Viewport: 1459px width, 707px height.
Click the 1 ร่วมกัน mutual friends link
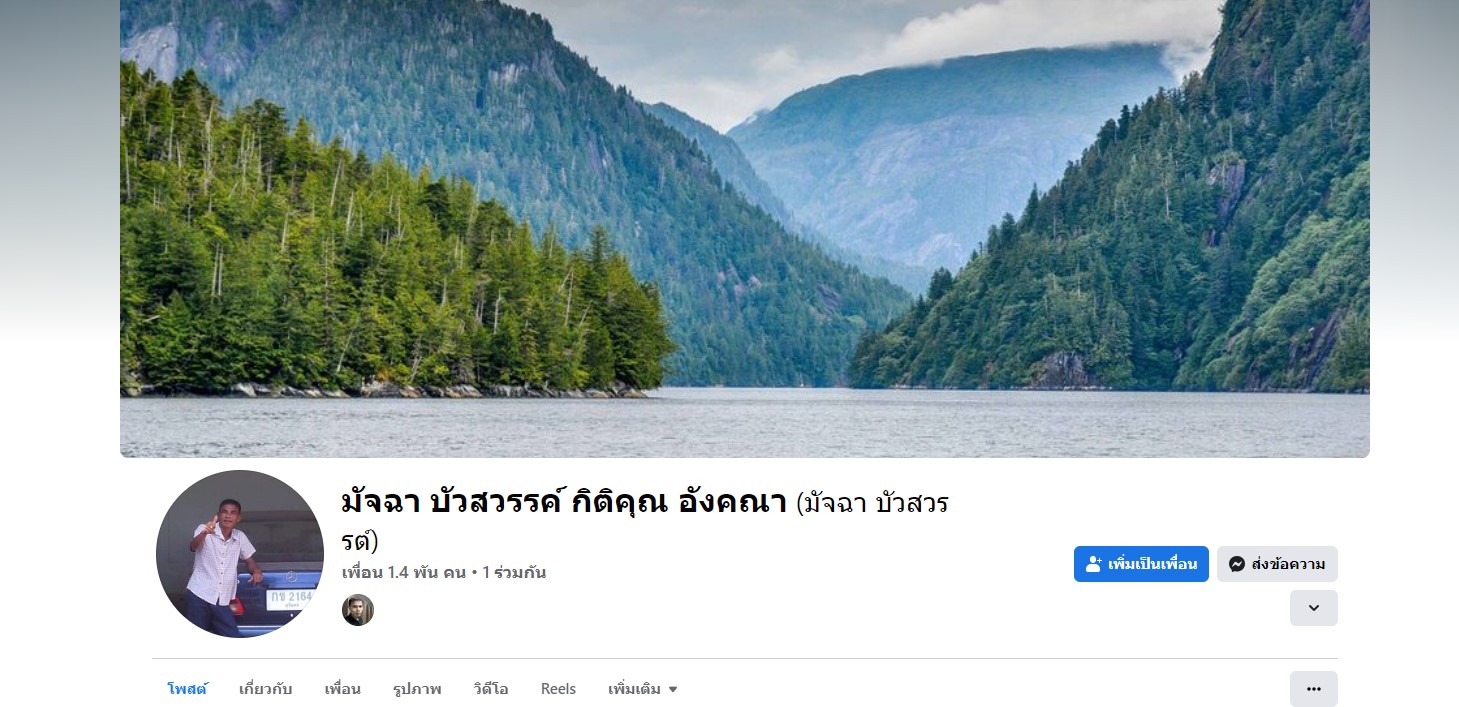(514, 573)
